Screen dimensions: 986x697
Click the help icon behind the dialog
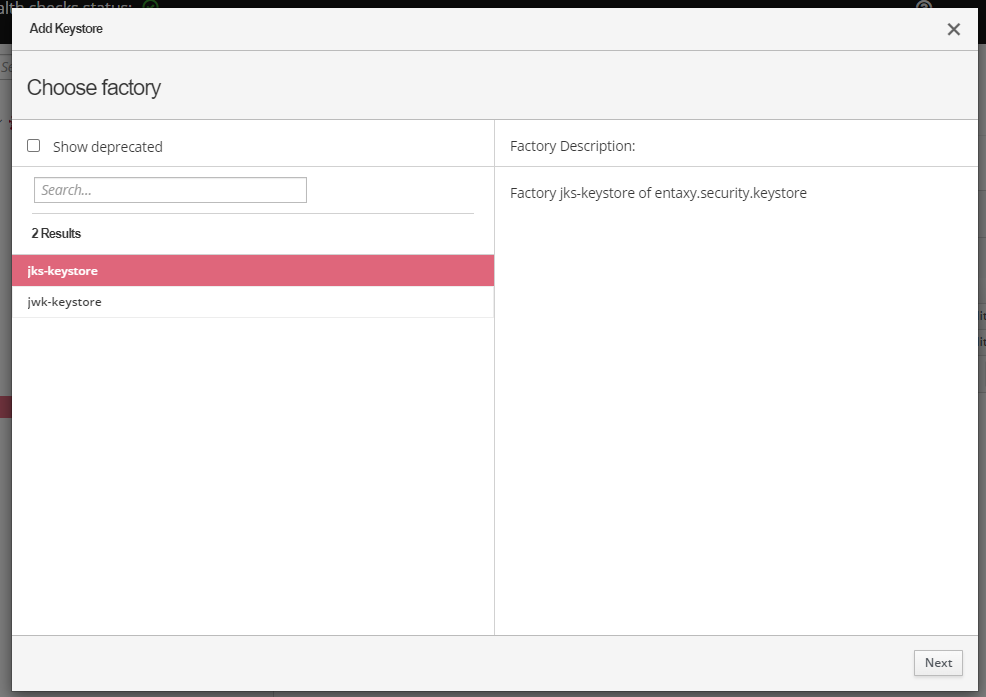click(924, 4)
